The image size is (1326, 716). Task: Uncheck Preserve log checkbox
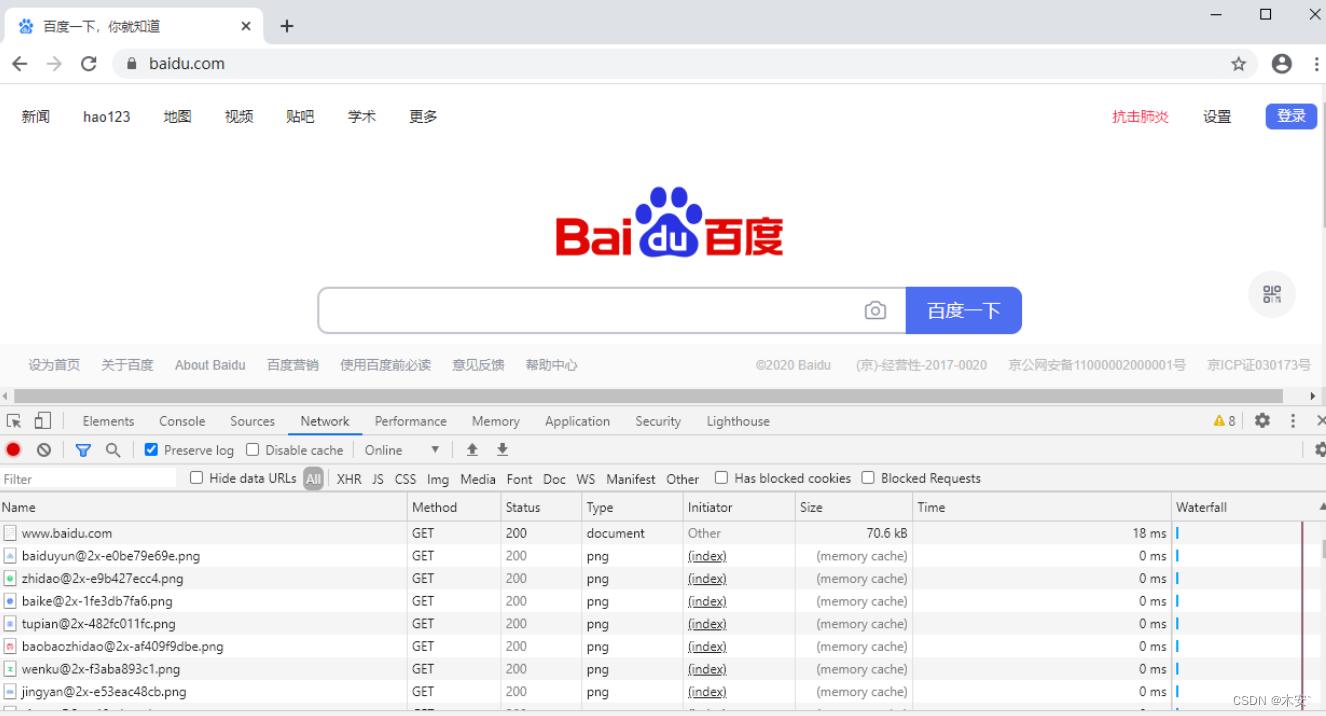151,450
